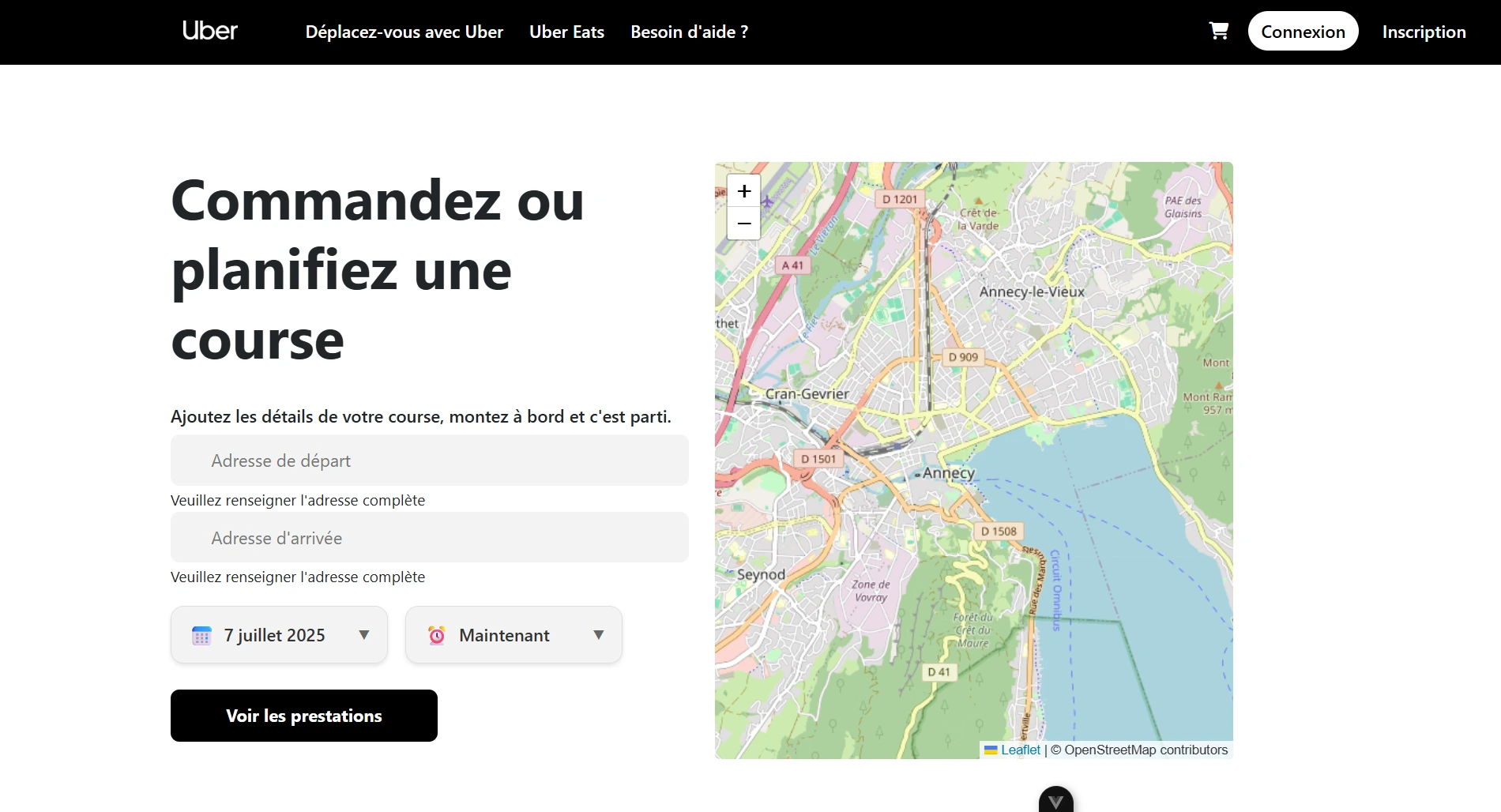This screenshot has height=812, width=1501.
Task: Open the shopping cart icon
Action: pos(1219,32)
